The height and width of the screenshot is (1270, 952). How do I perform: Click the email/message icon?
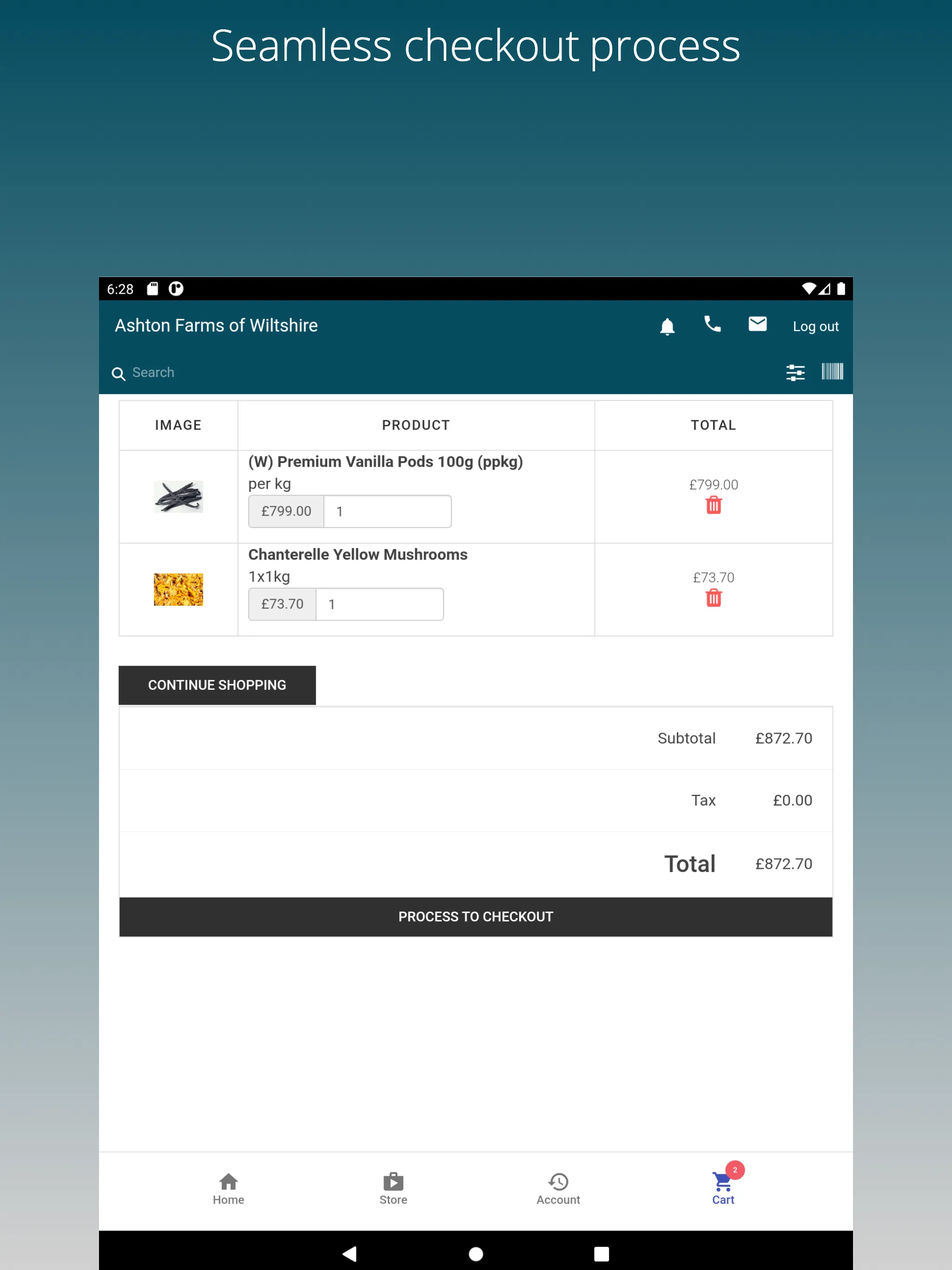point(757,325)
